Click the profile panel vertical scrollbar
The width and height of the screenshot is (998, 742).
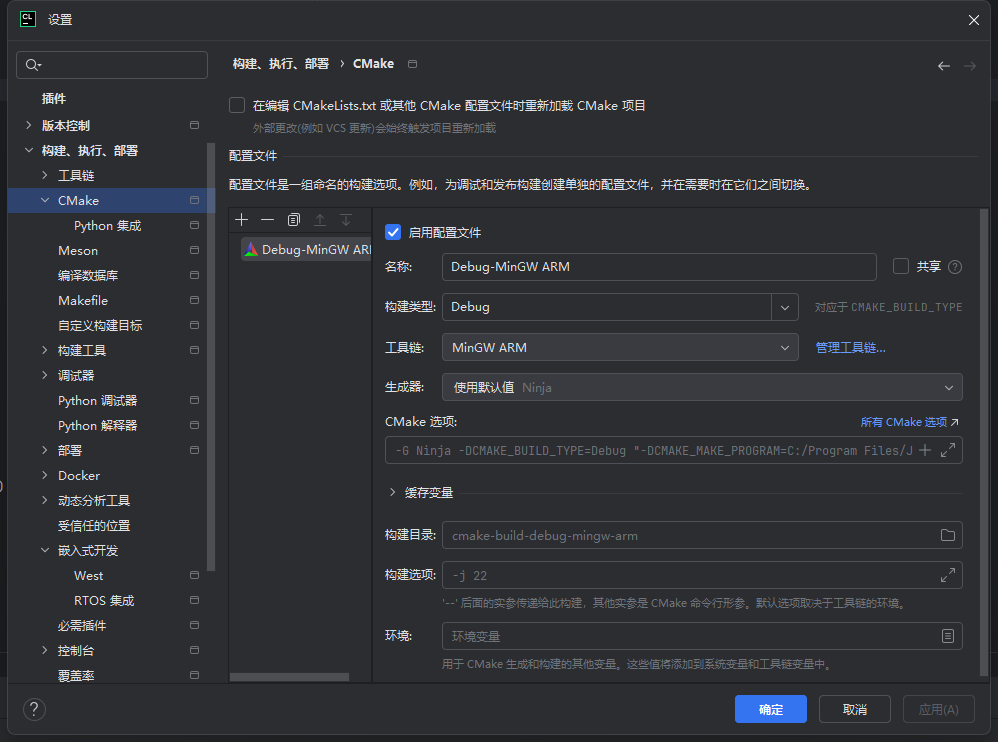pos(984,444)
